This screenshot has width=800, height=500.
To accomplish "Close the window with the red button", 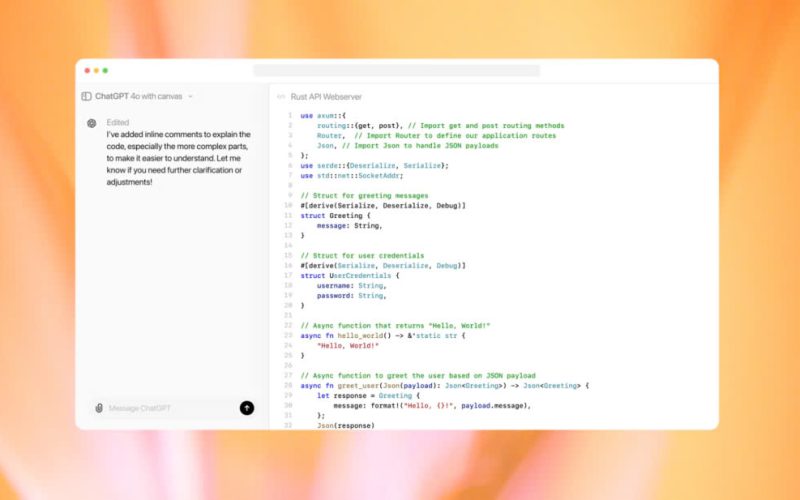I will pyautogui.click(x=87, y=71).
